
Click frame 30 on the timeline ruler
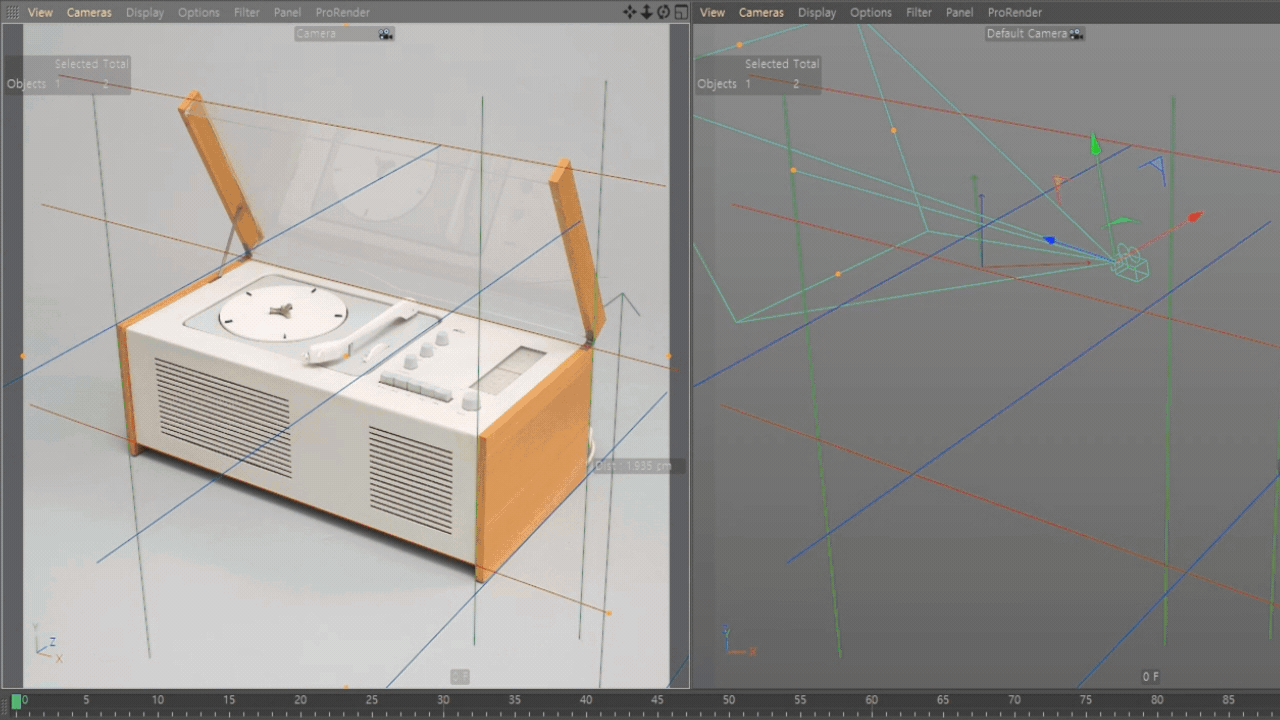[x=443, y=701]
